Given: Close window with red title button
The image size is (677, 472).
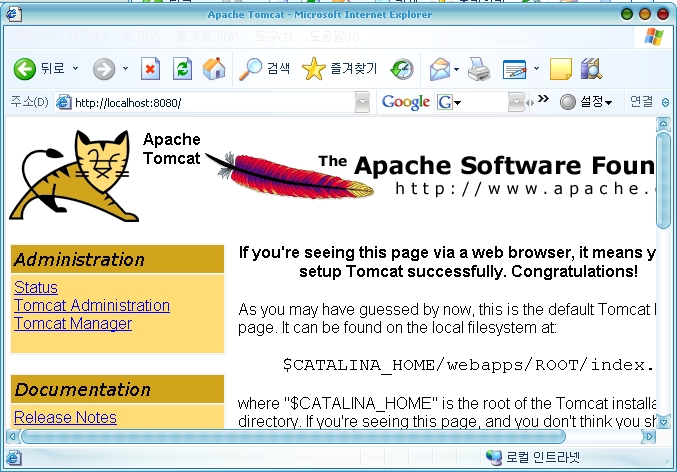Looking at the screenshot, I should [663, 14].
